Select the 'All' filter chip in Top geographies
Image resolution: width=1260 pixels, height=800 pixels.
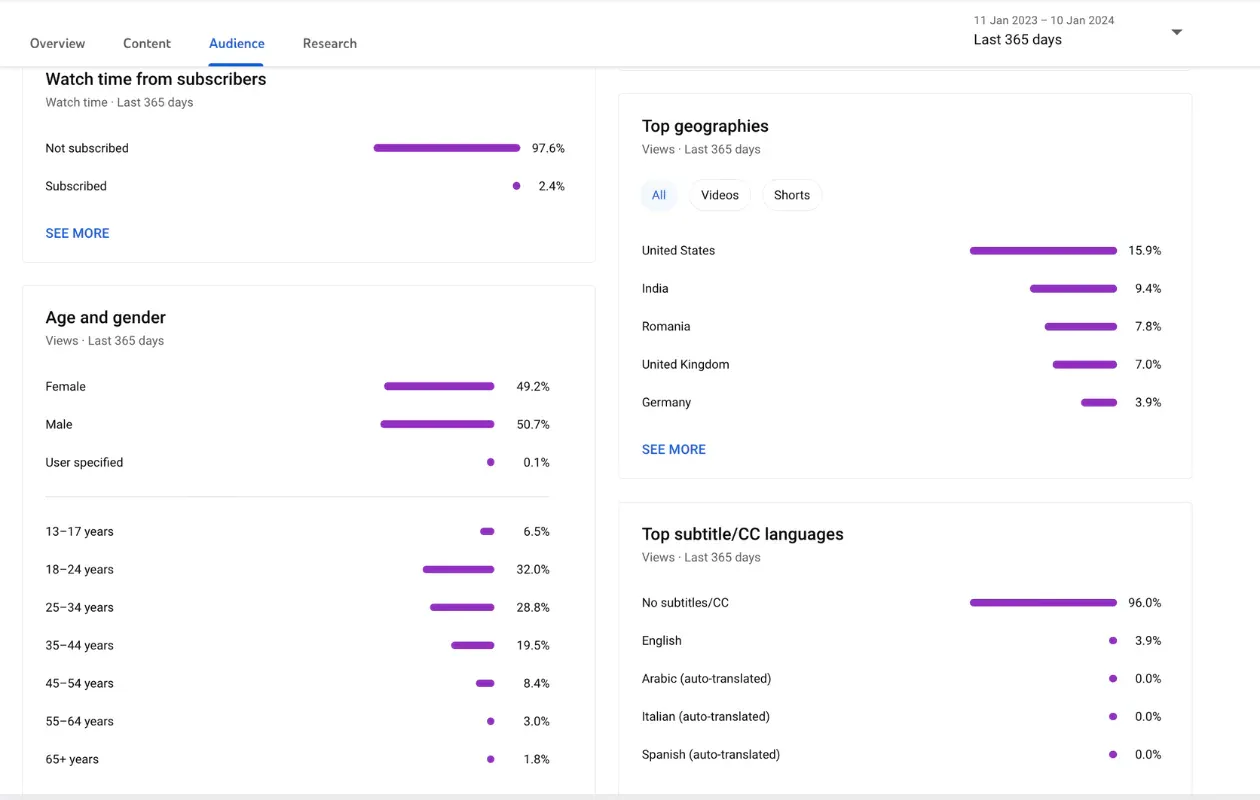click(x=659, y=195)
